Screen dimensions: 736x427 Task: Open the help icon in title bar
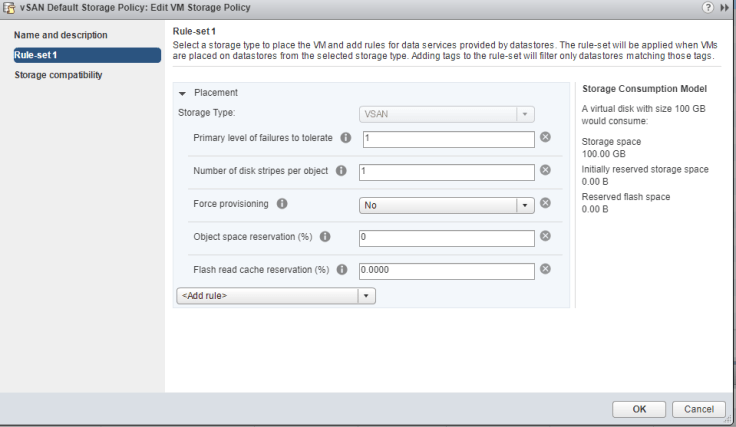tap(709, 8)
